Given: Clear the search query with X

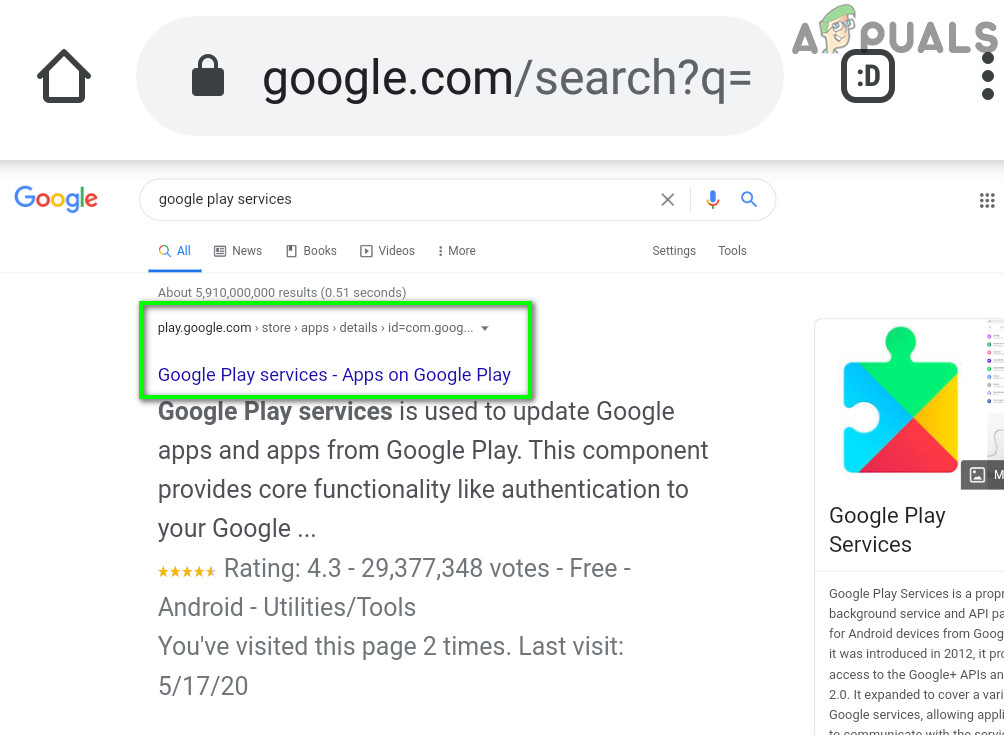Looking at the screenshot, I should pyautogui.click(x=668, y=200).
